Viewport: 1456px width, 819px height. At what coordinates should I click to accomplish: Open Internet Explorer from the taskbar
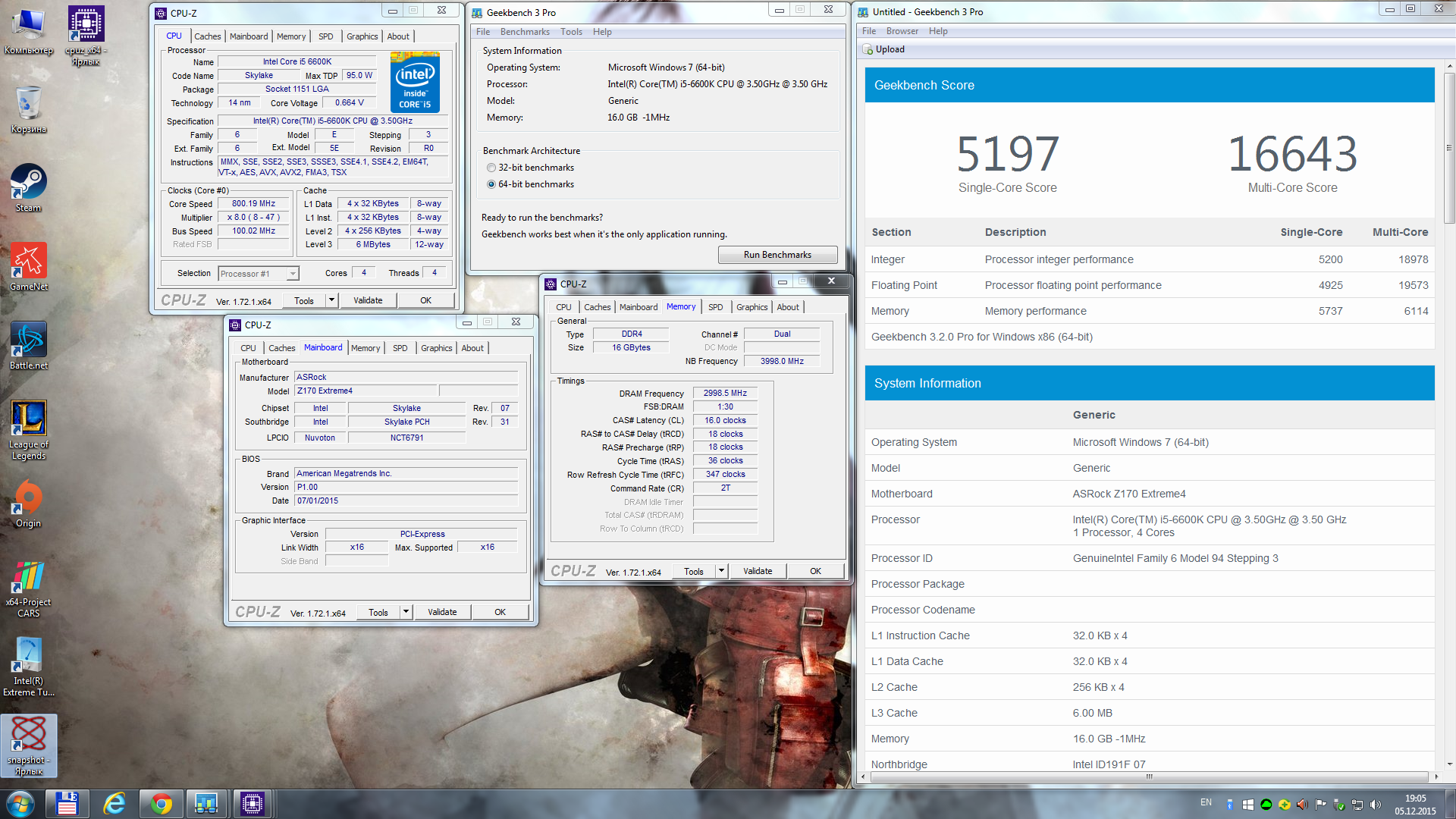[114, 803]
